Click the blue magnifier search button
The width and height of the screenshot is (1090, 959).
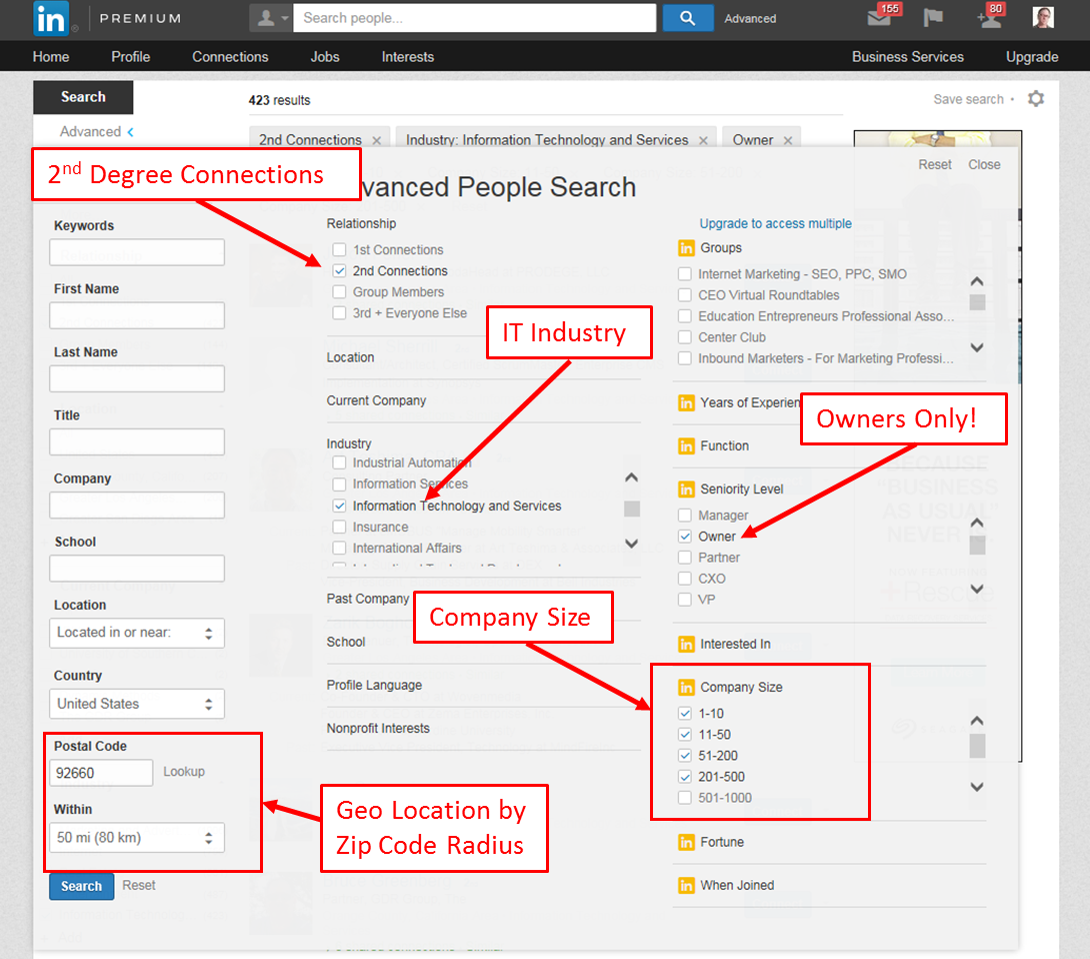[687, 18]
